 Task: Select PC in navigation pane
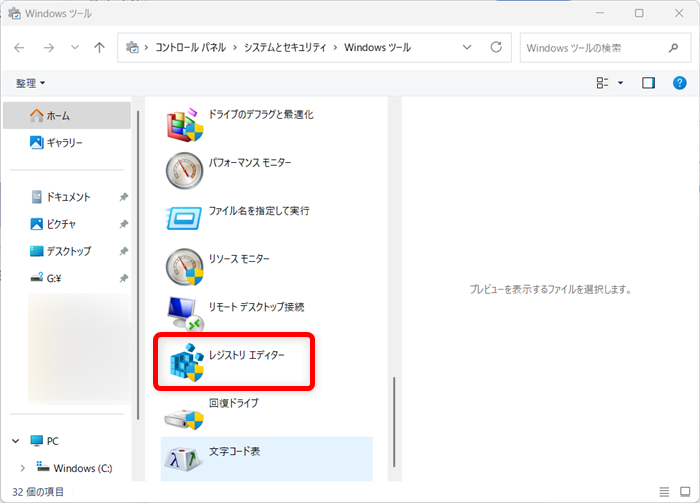pos(44,441)
